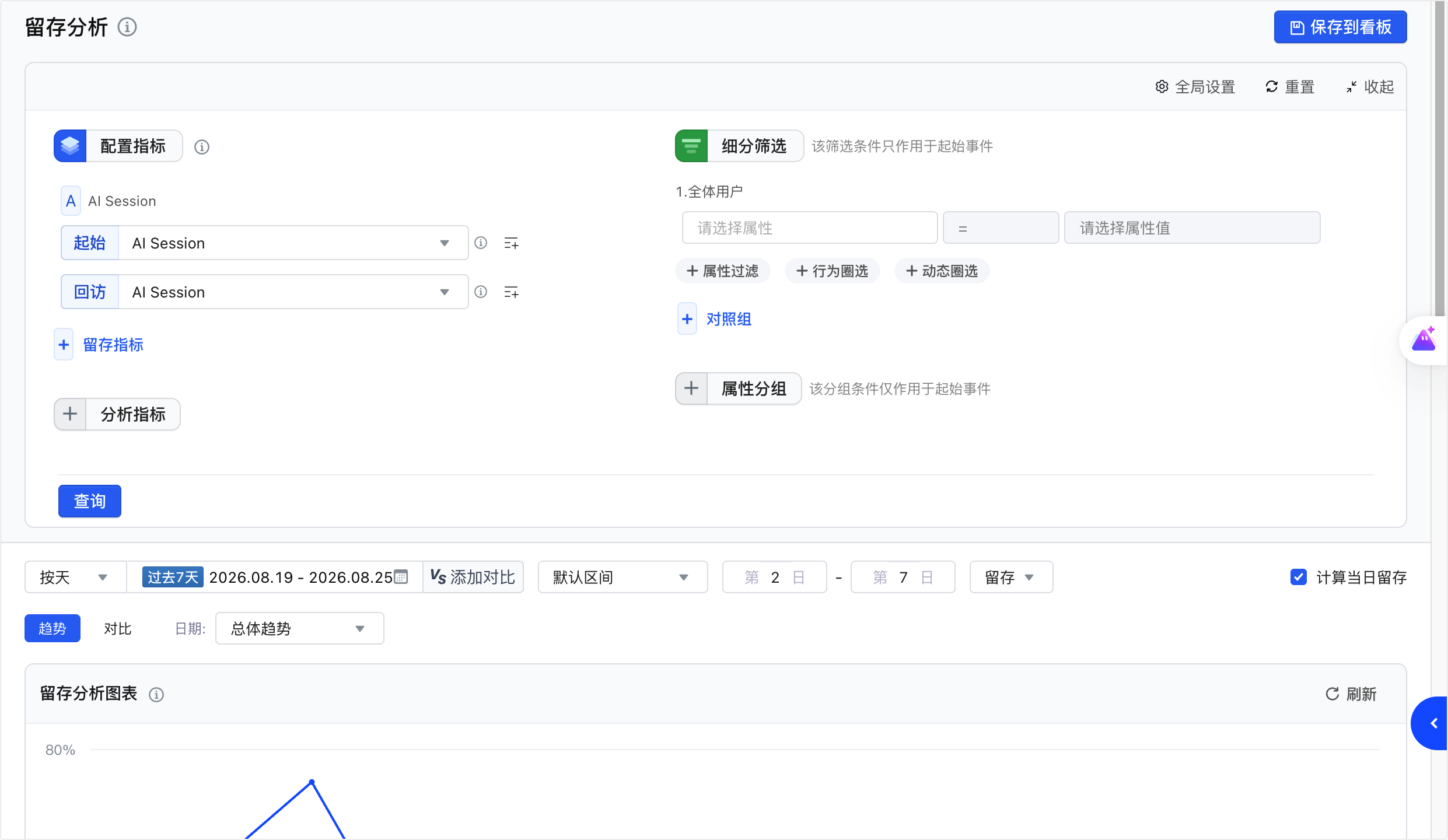Screen dimensions: 1448x840
Task: Open the = operator dropdown
Action: coord(1001,228)
